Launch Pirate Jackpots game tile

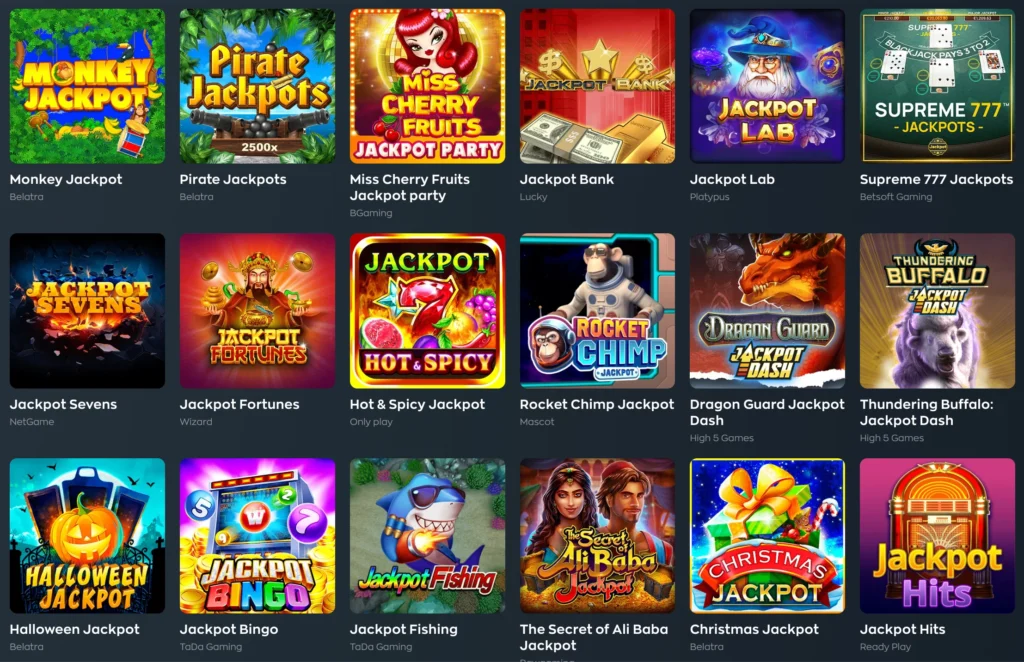[x=257, y=86]
